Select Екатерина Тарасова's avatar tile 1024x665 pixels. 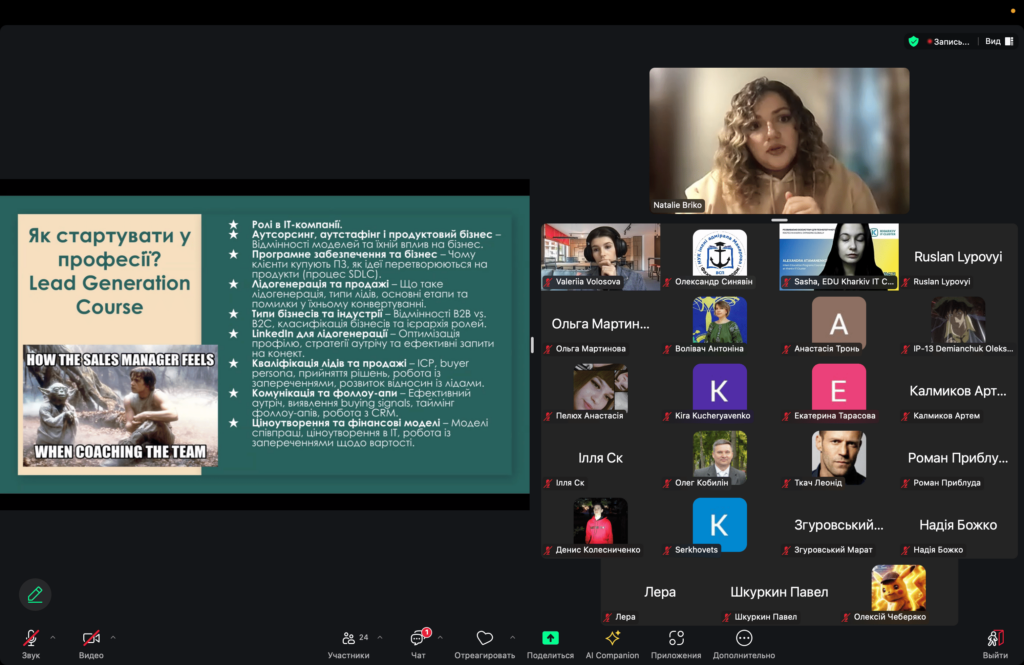tap(839, 391)
